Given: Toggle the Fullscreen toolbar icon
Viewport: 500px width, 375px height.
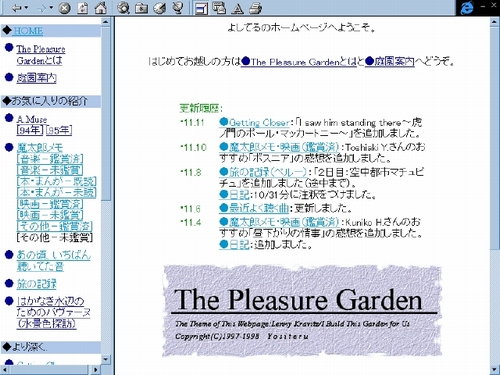Looking at the screenshot, I should (x=201, y=8).
